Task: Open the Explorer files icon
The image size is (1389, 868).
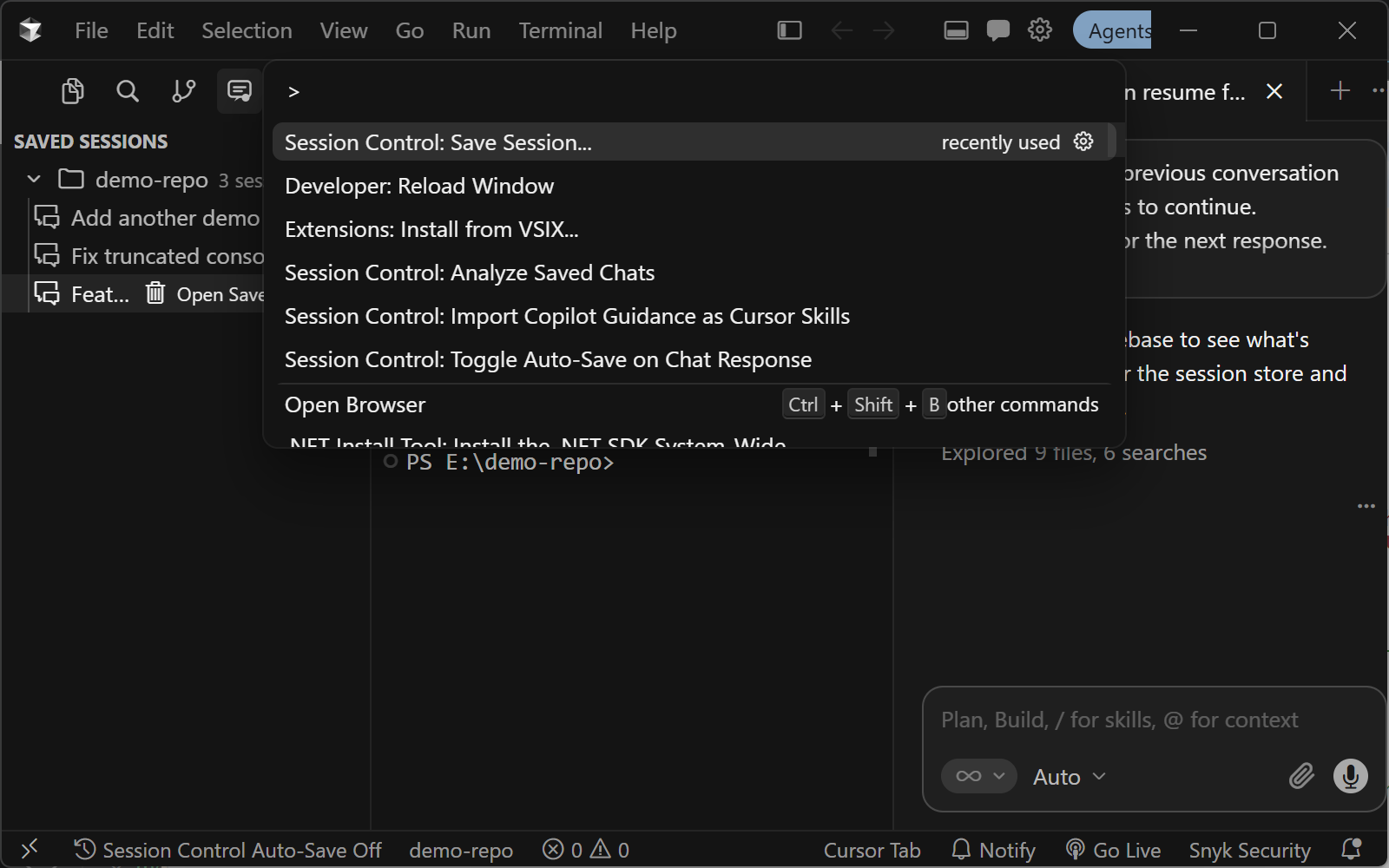Action: click(73, 91)
